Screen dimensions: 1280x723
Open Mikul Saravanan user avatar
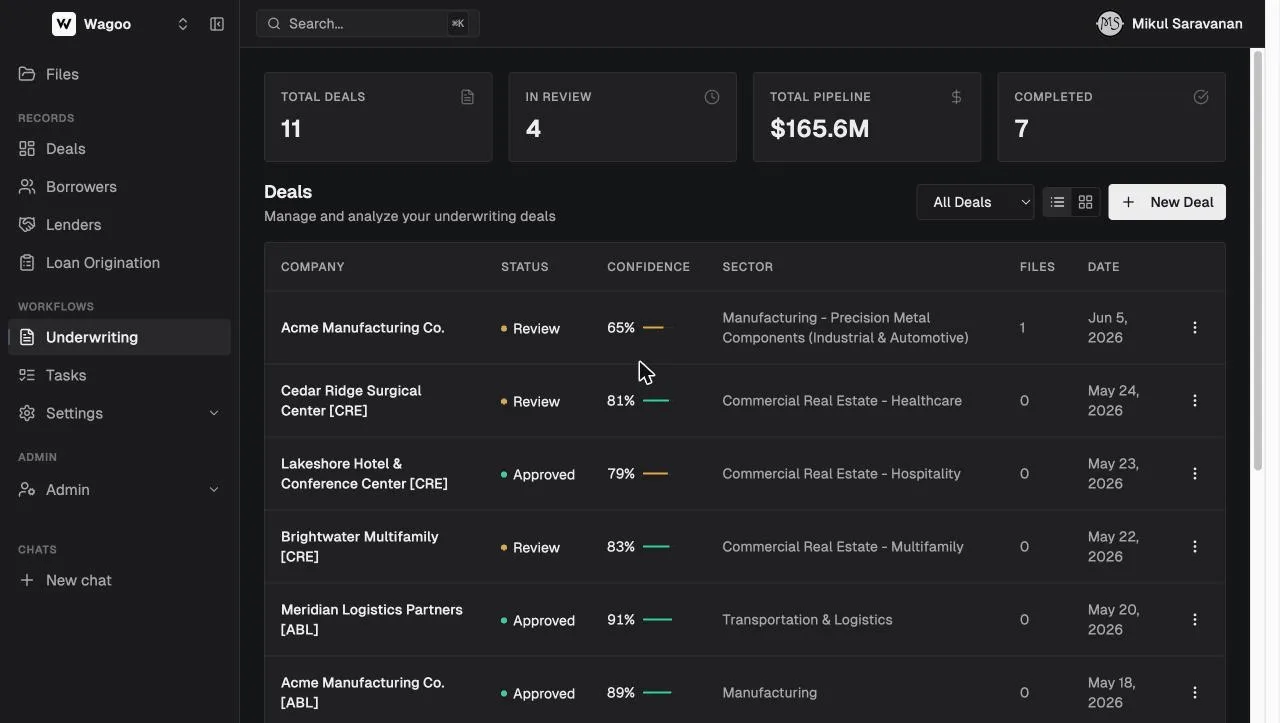point(1109,24)
